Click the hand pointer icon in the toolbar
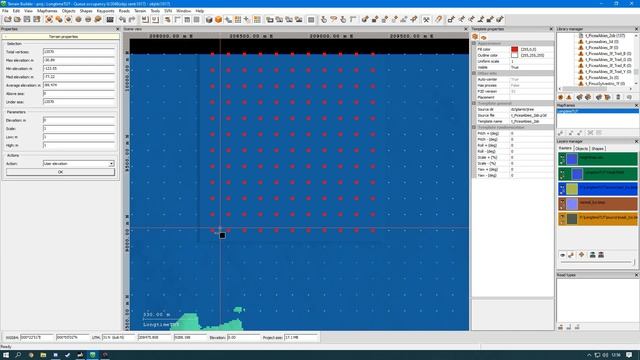 tap(324, 20)
